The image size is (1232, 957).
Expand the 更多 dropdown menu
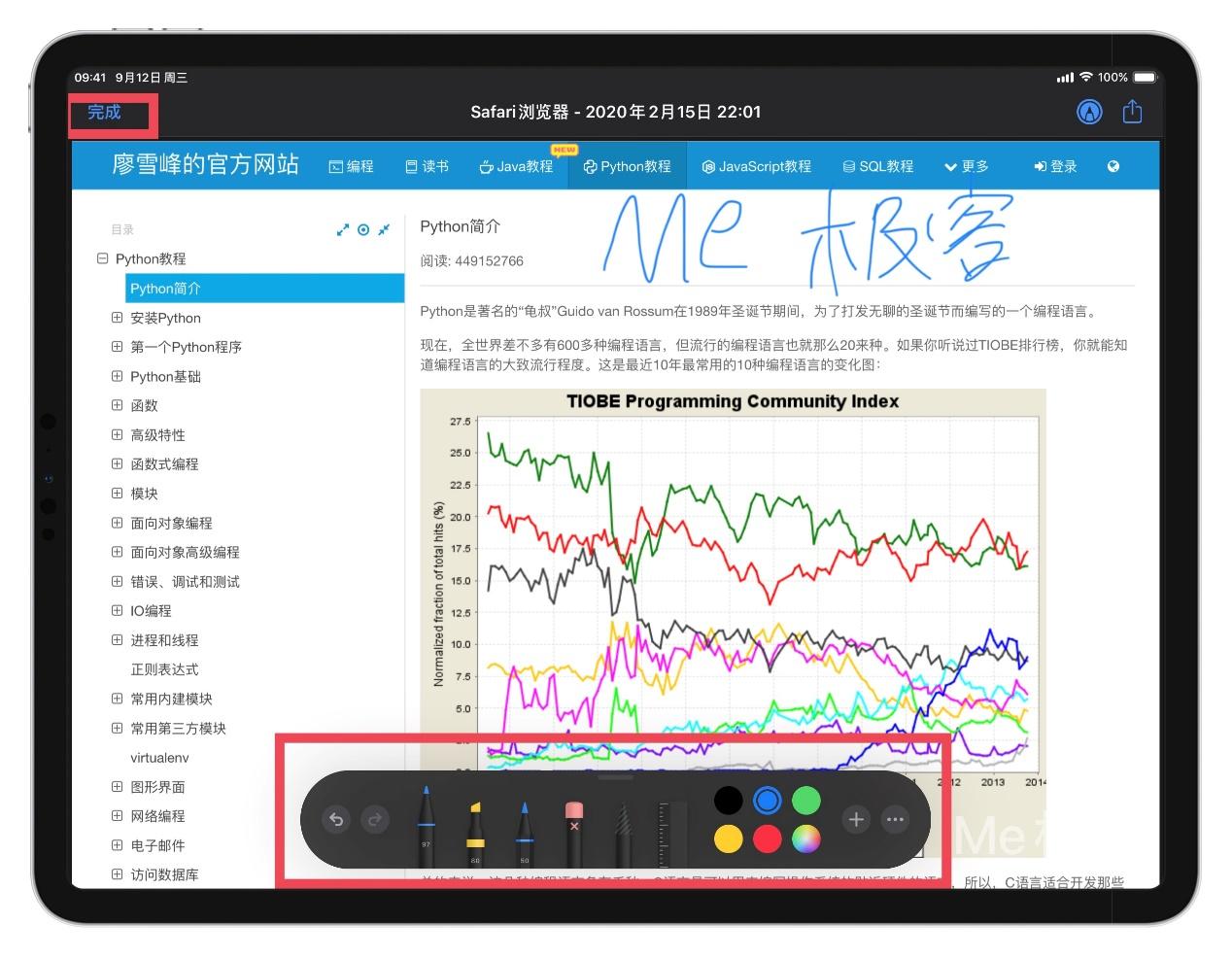tap(967, 166)
